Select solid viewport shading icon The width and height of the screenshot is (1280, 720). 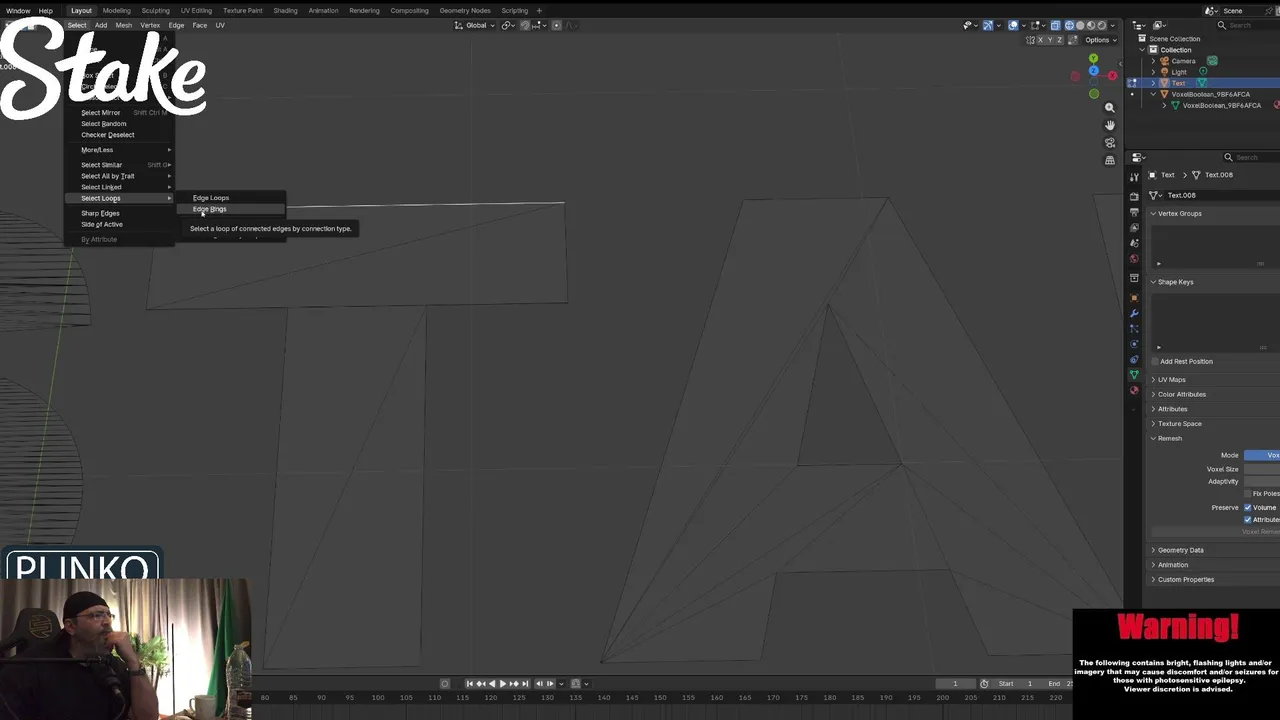(1080, 25)
